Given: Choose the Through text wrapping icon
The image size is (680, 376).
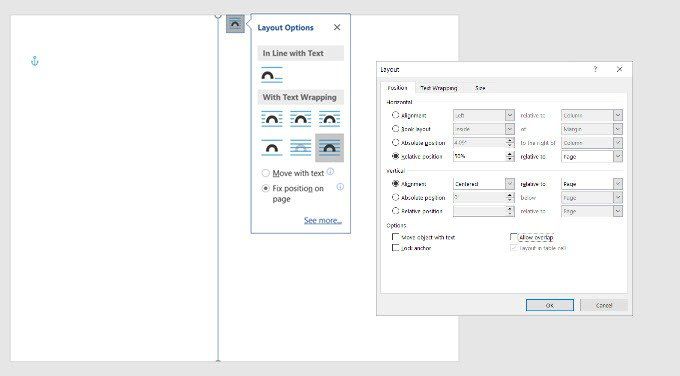Looking at the screenshot, I should 329,118.
